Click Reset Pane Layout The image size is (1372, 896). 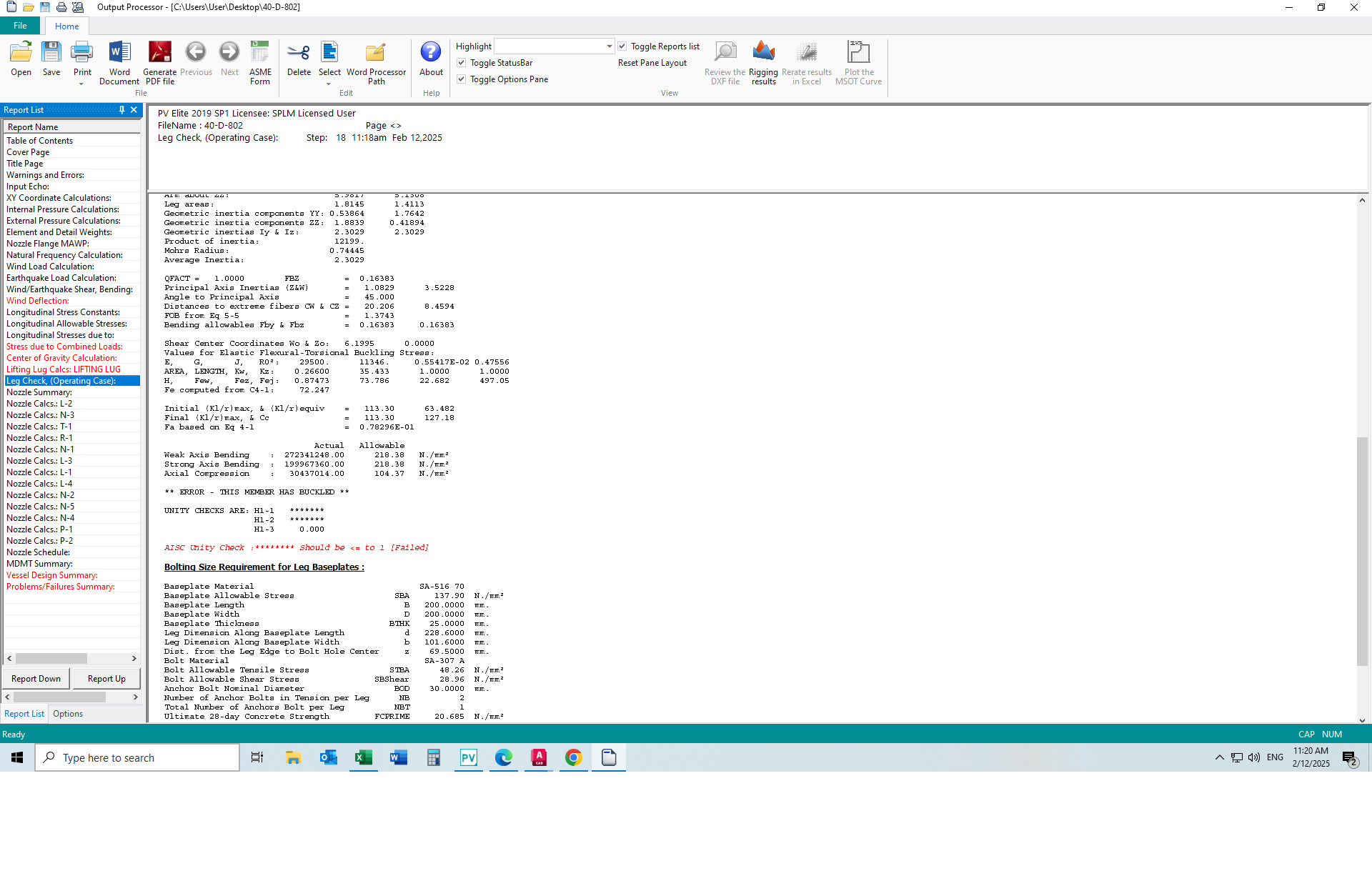pyautogui.click(x=652, y=63)
